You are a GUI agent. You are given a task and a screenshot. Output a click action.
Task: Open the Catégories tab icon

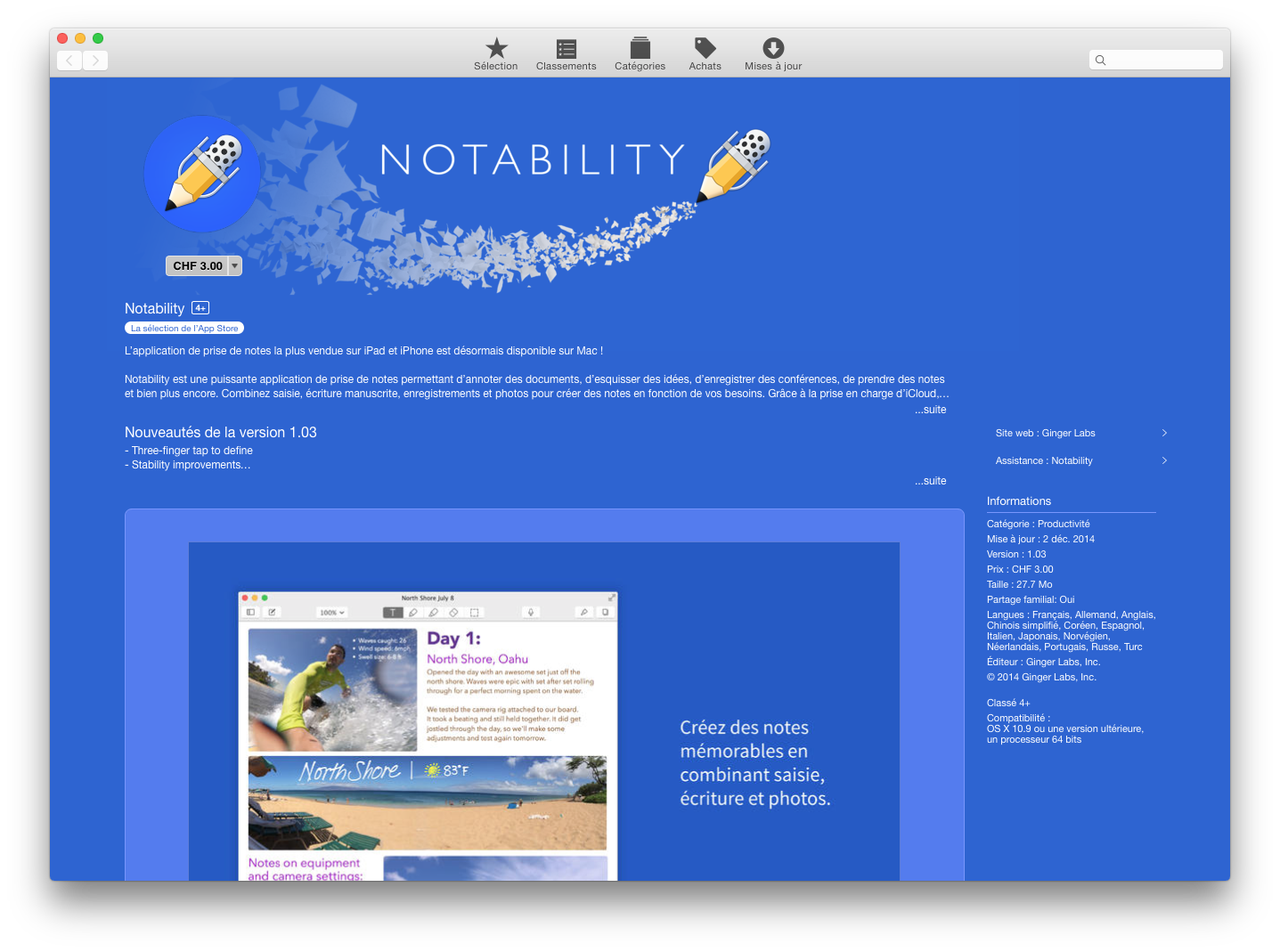[x=640, y=49]
